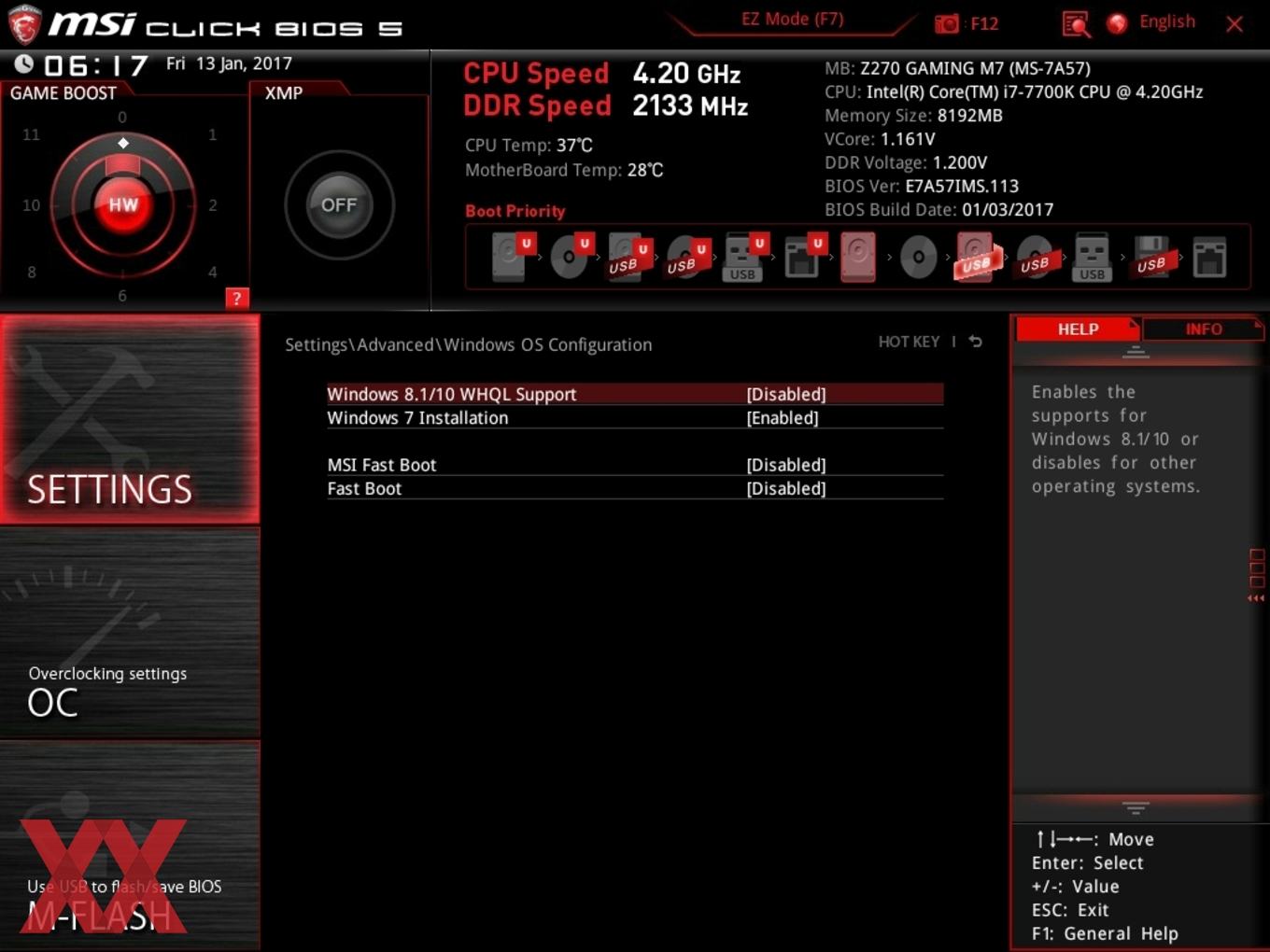Viewport: 1270px width, 952px height.
Task: Close the BIOS with the X icon
Action: click(x=1235, y=24)
